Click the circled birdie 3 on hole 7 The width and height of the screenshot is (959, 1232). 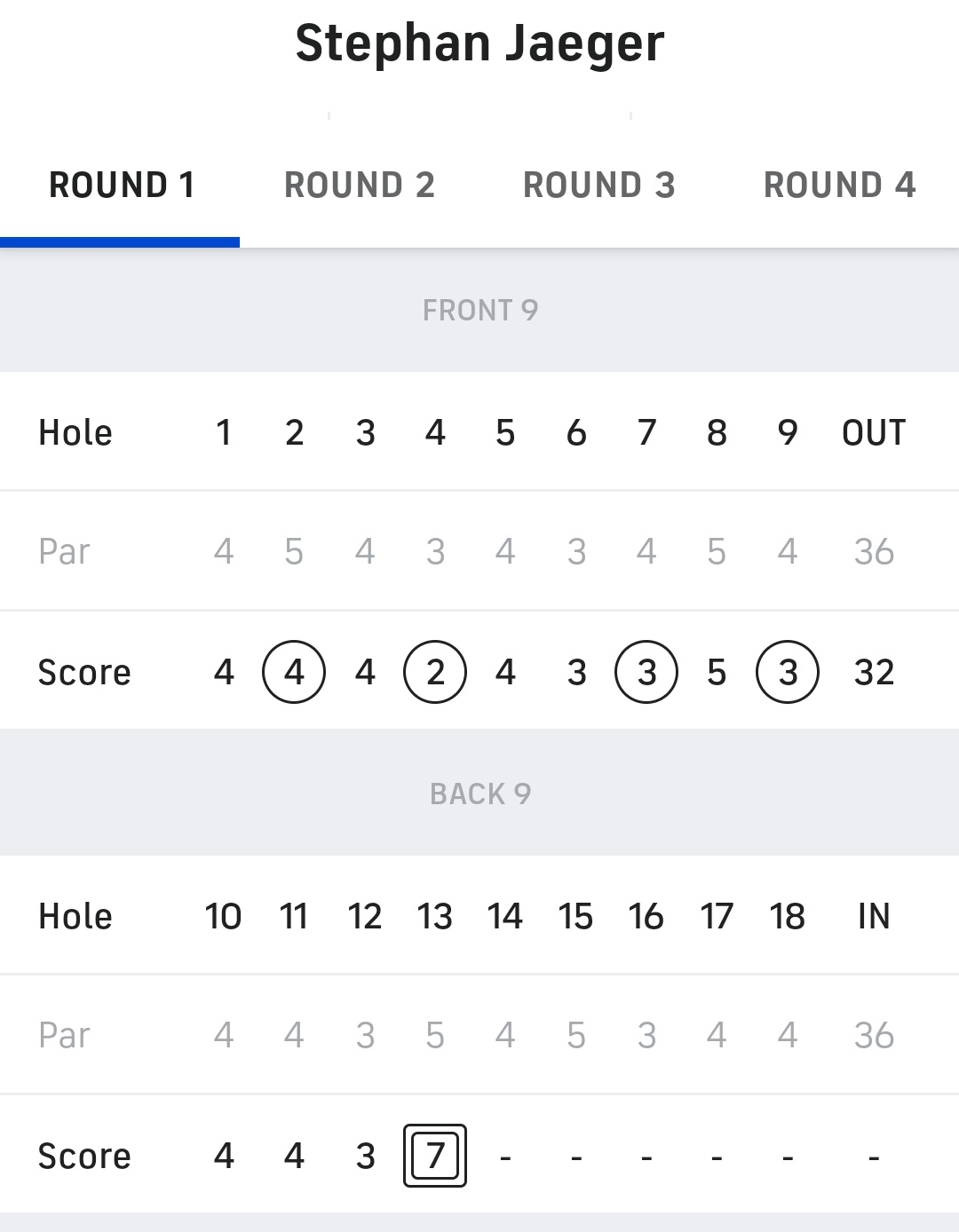coord(646,672)
